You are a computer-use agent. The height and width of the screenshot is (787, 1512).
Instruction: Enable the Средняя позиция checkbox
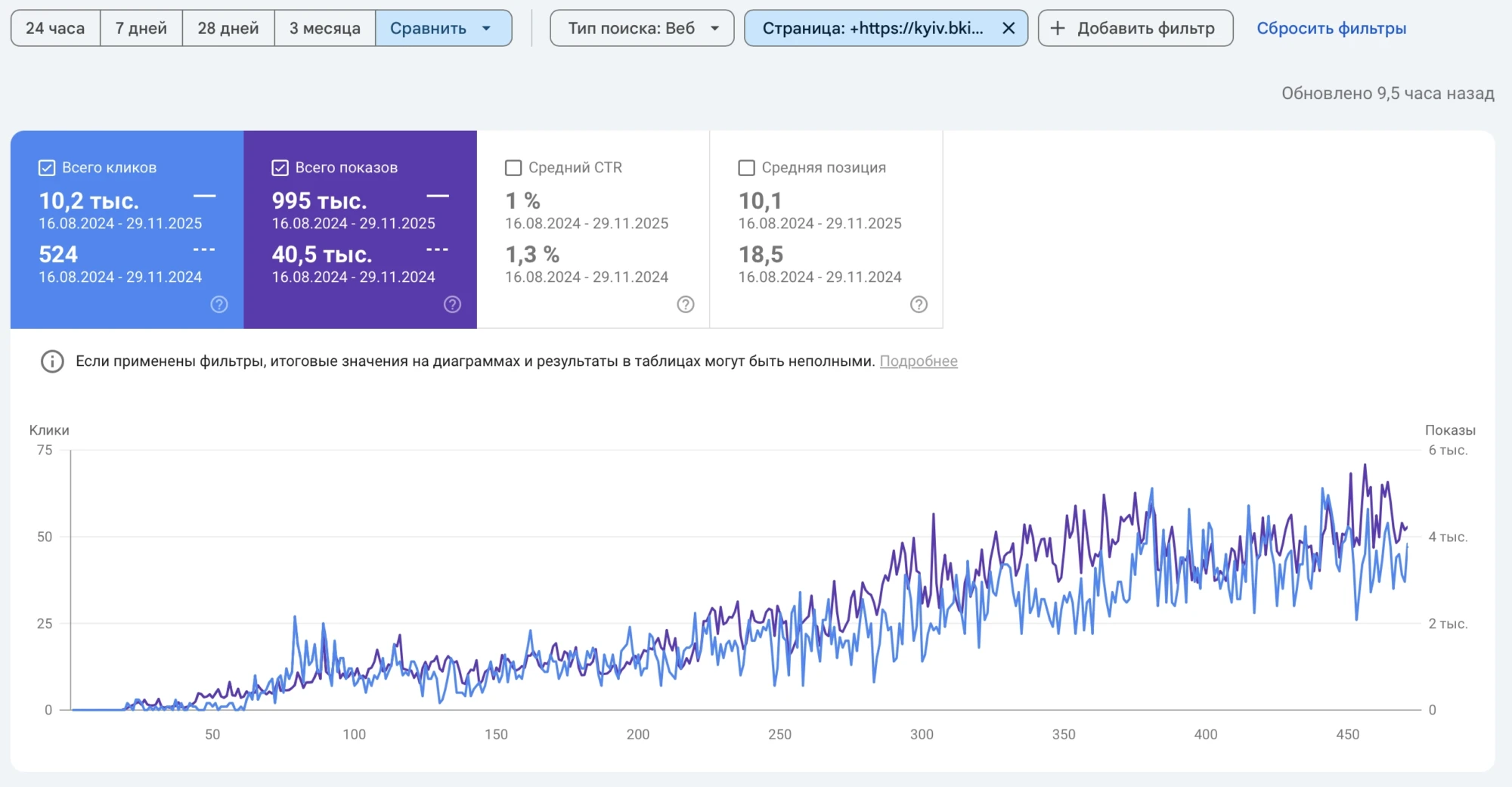[x=746, y=168]
